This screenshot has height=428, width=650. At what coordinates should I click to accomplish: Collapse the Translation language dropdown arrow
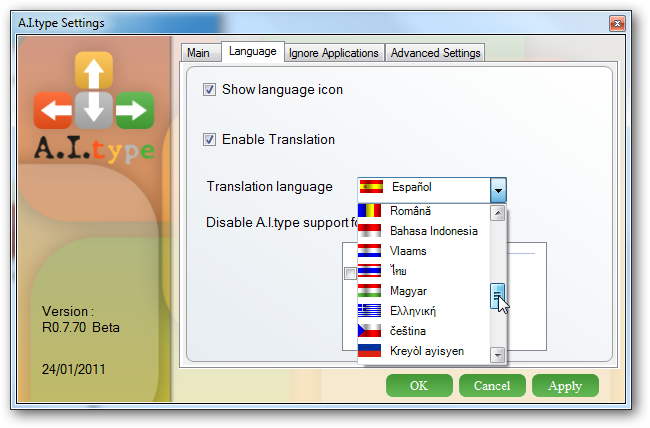click(498, 190)
